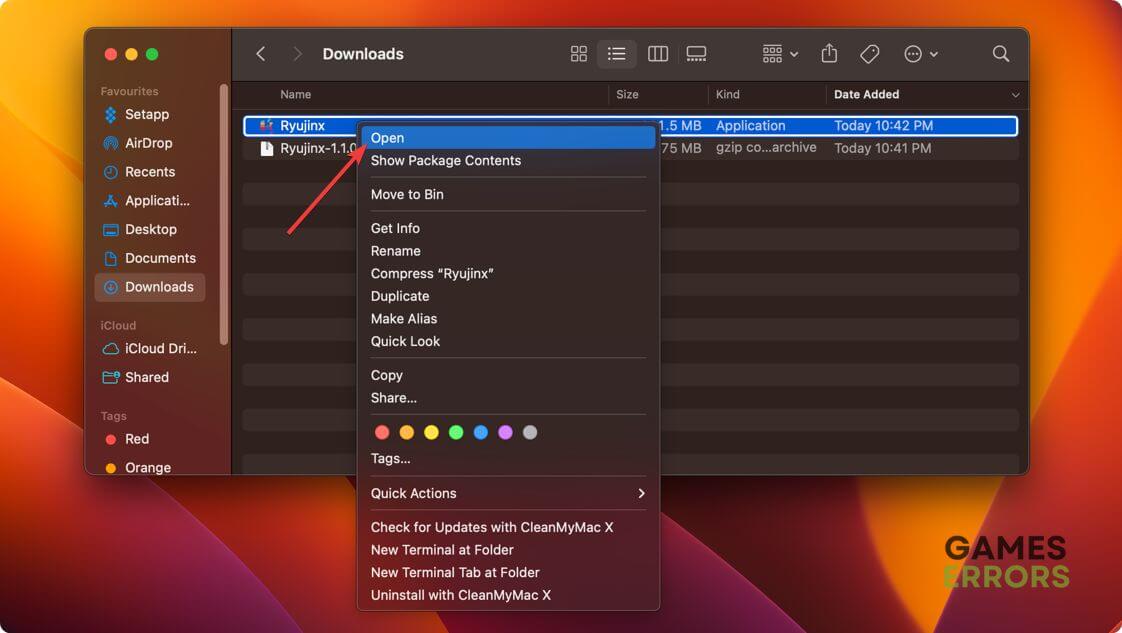This screenshot has height=633, width=1122.
Task: Click the Share toolbar icon
Action: 829,54
